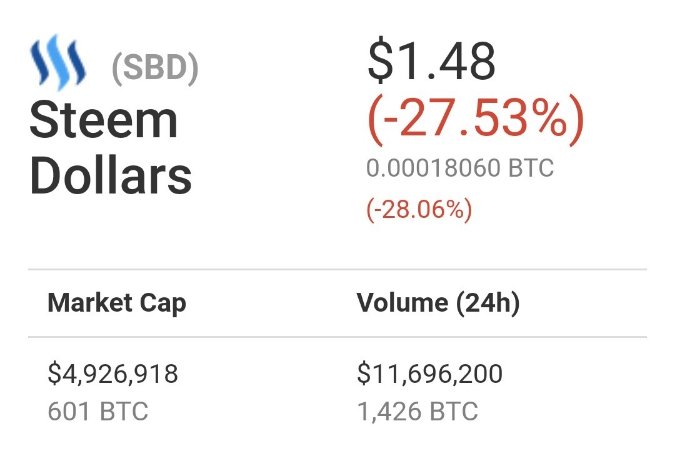
Task: Click the 1,426 BTC volume figure
Action: pos(417,410)
